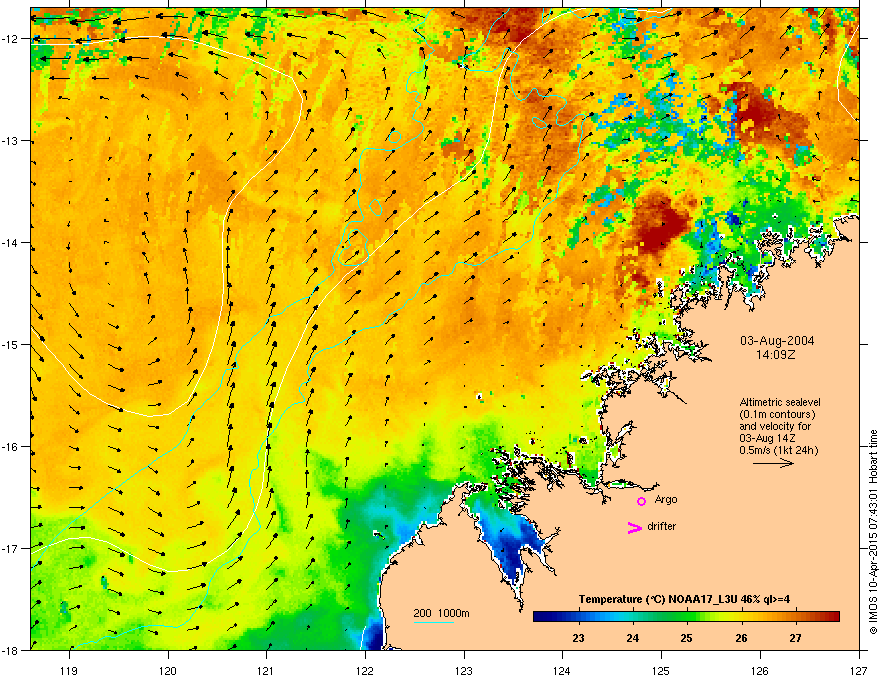
Task: Click the IMOS copyright timestamp text
Action: pos(873,532)
